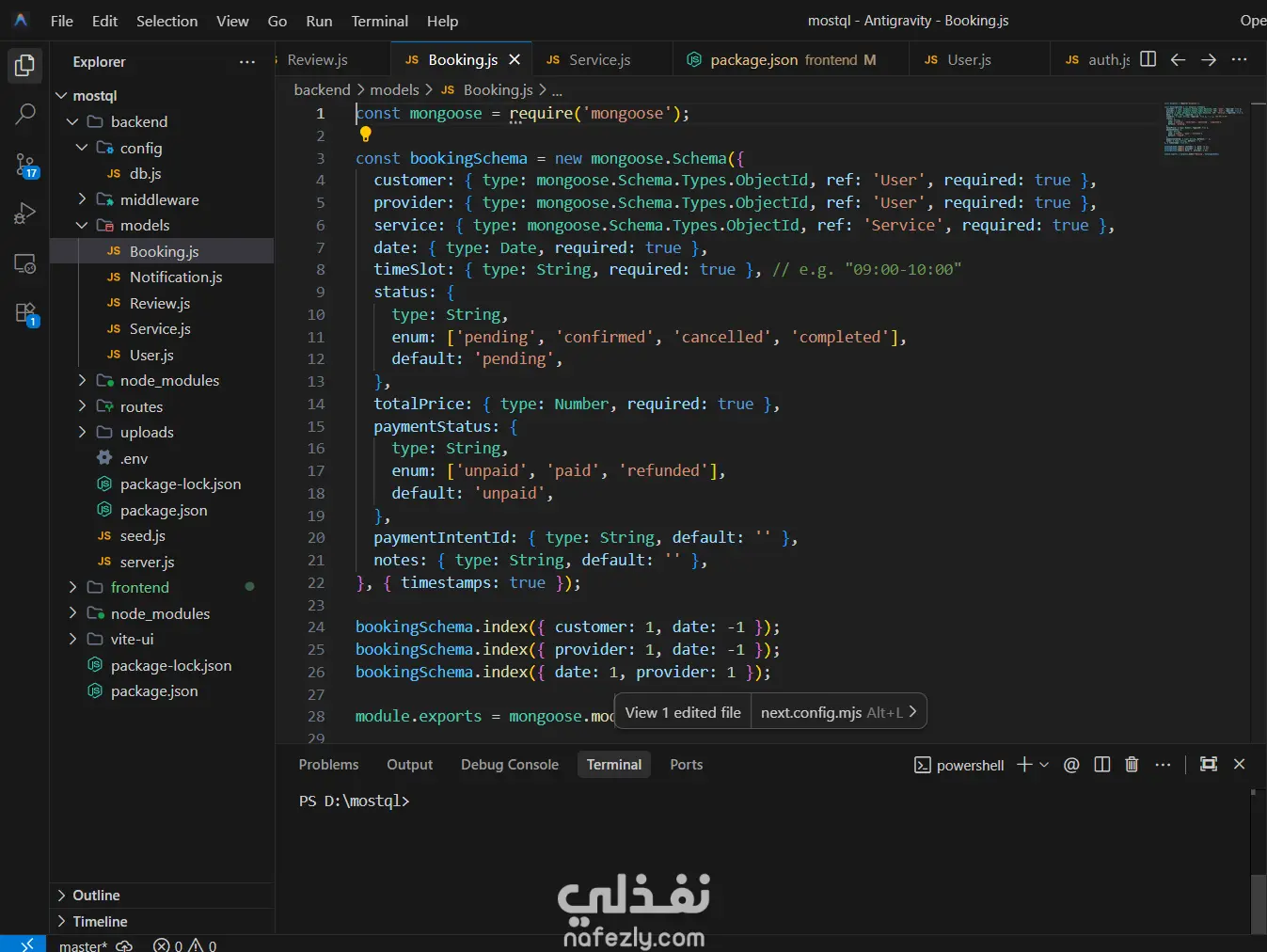
Task: Select the powershell terminal profile
Action: pyautogui.click(x=959, y=765)
